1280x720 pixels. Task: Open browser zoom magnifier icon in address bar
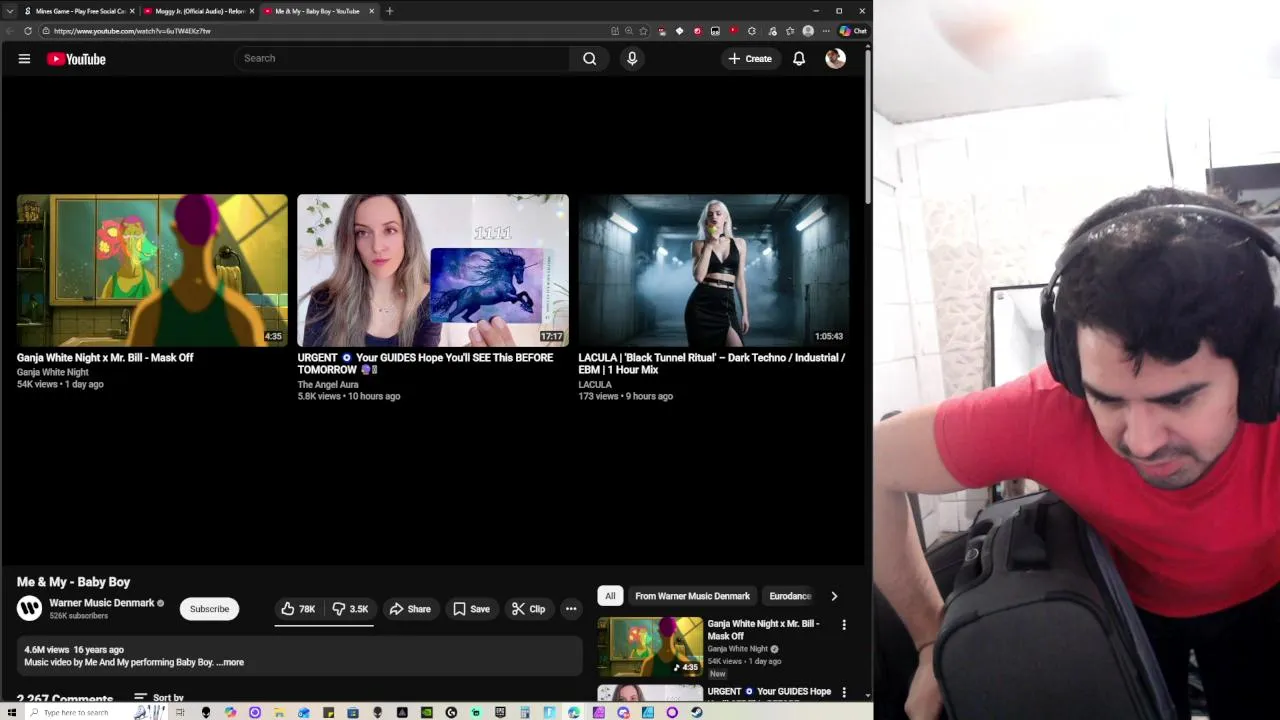click(x=629, y=31)
